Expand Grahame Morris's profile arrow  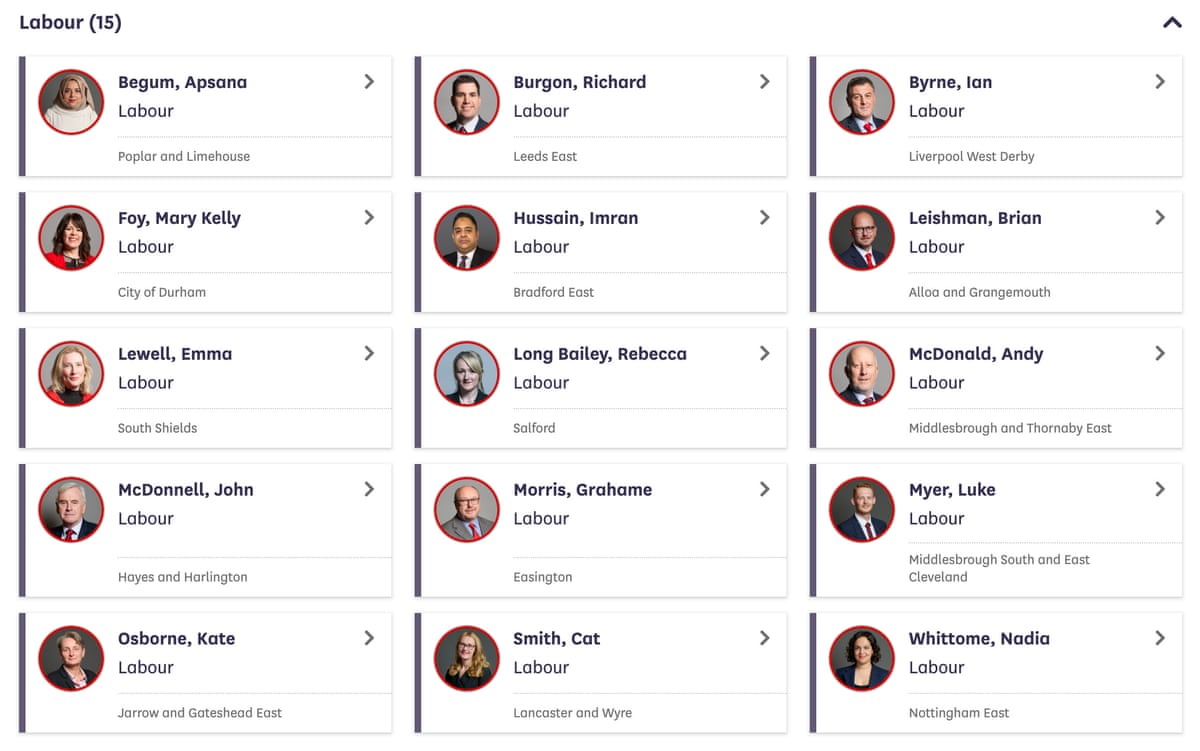[764, 489]
